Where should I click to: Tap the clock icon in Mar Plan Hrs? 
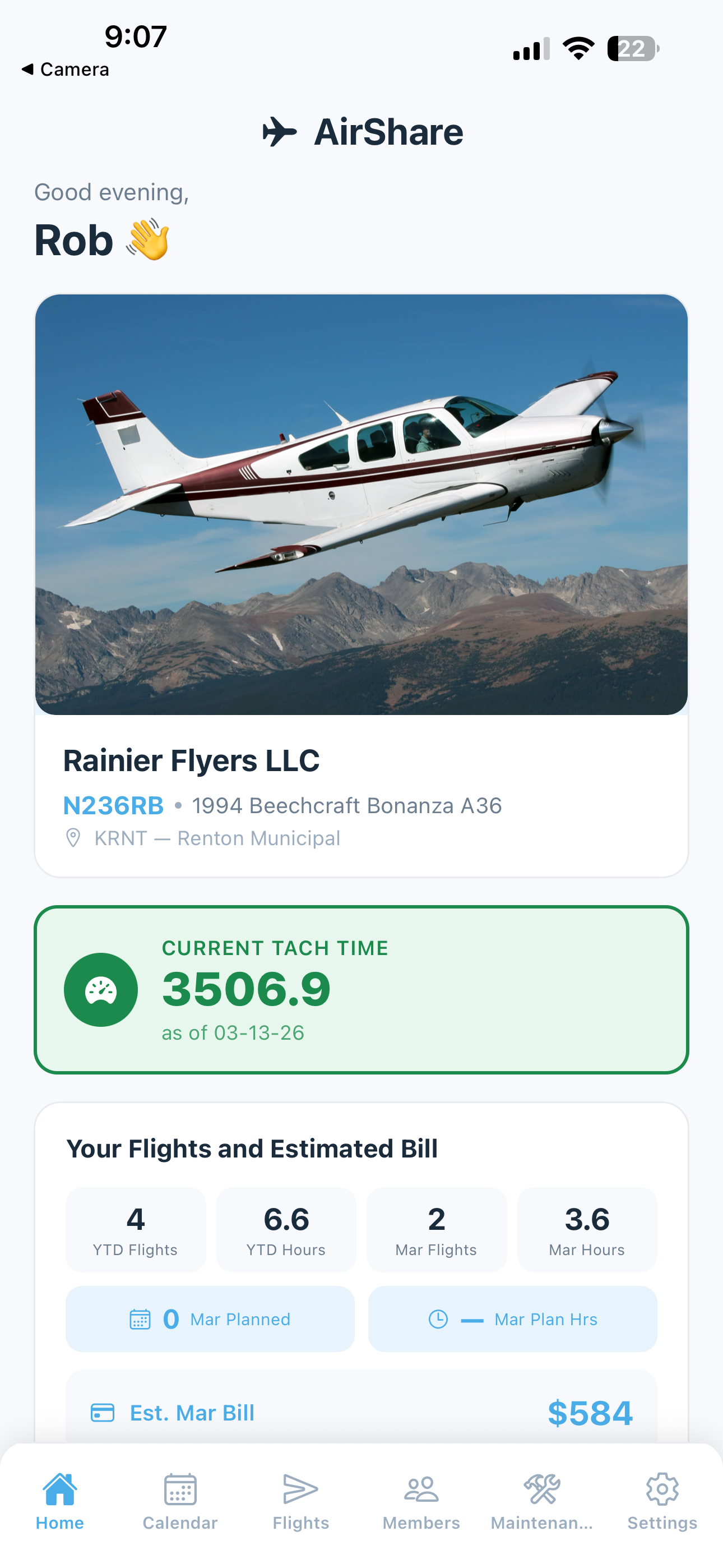(x=438, y=1319)
